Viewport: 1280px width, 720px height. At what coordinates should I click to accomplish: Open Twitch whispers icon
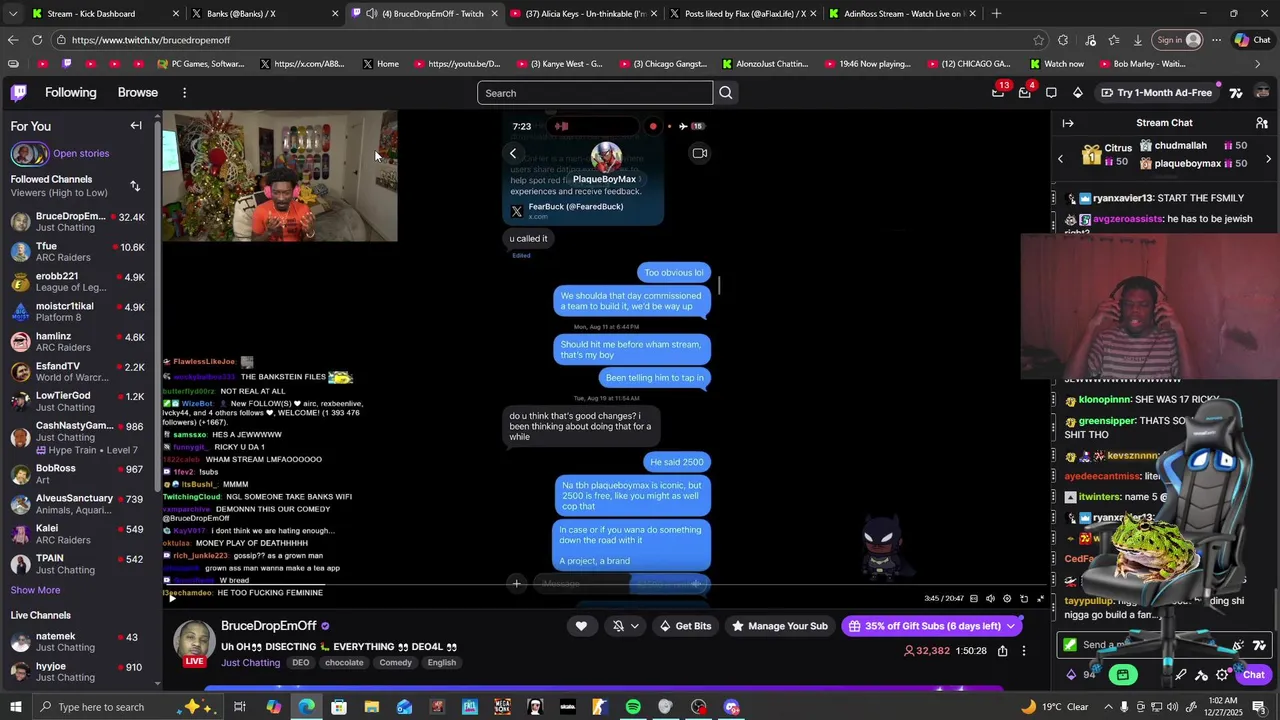coord(1051,93)
